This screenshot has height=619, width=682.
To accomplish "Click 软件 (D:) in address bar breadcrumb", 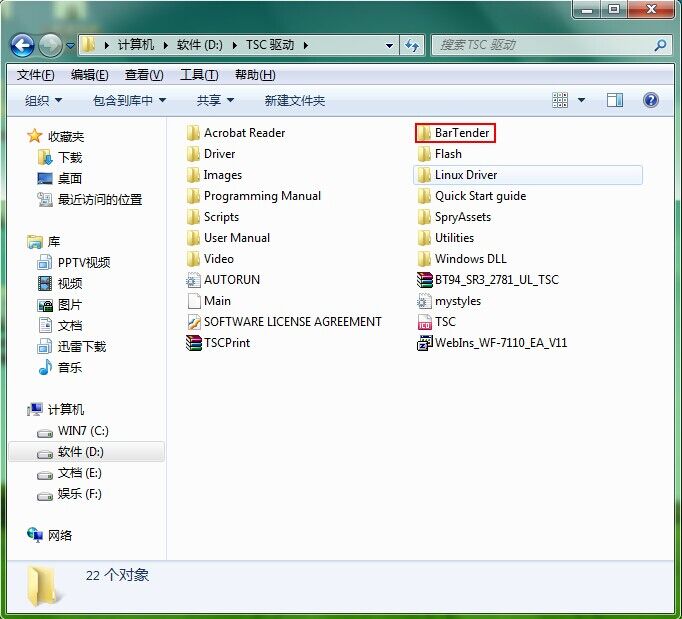I will (x=200, y=45).
